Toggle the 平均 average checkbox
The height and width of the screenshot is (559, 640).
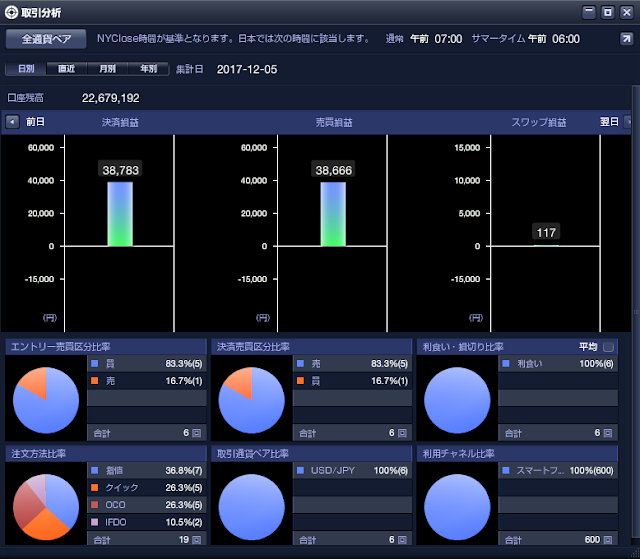(x=608, y=347)
